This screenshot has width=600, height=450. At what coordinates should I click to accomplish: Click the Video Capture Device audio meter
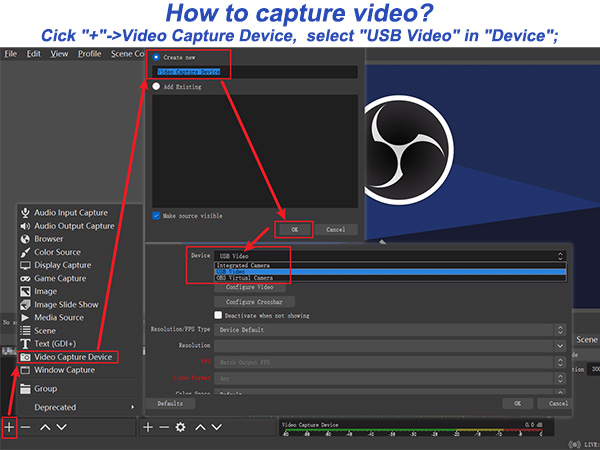coord(413,432)
